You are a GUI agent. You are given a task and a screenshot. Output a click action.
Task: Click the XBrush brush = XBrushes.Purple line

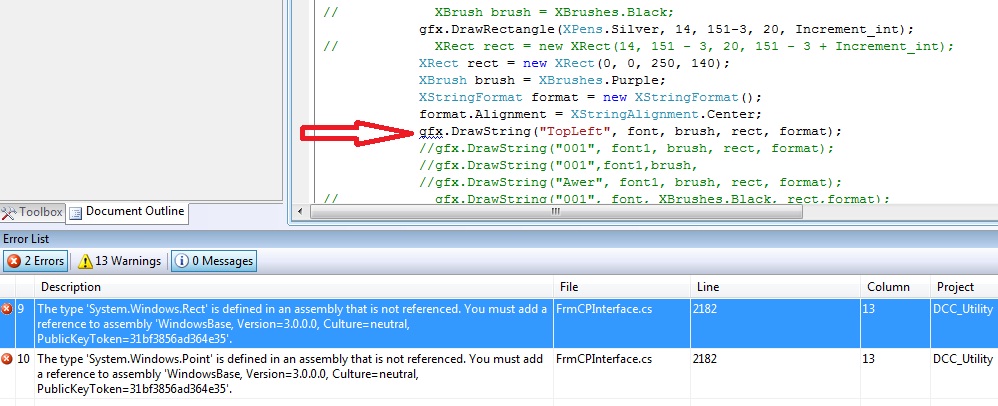click(x=542, y=80)
